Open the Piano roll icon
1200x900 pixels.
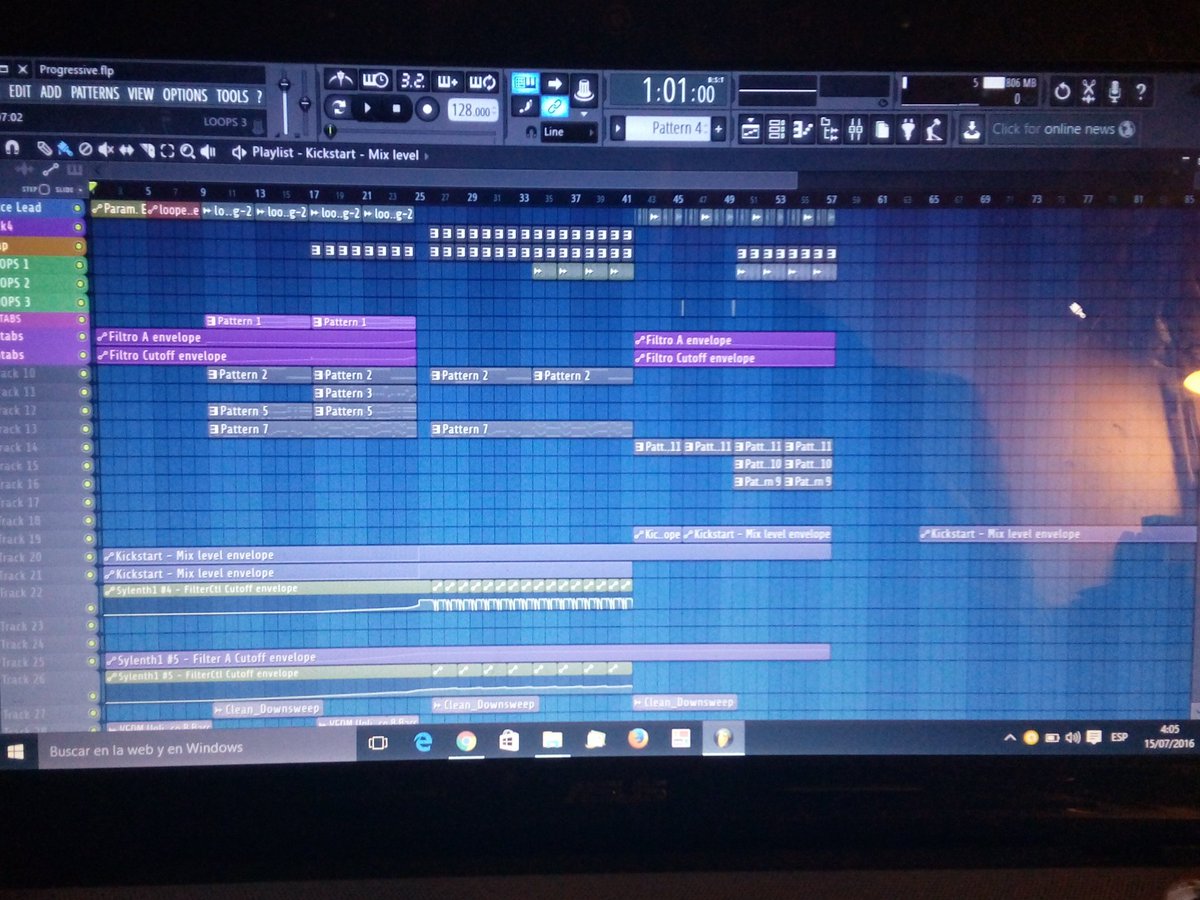pos(803,129)
